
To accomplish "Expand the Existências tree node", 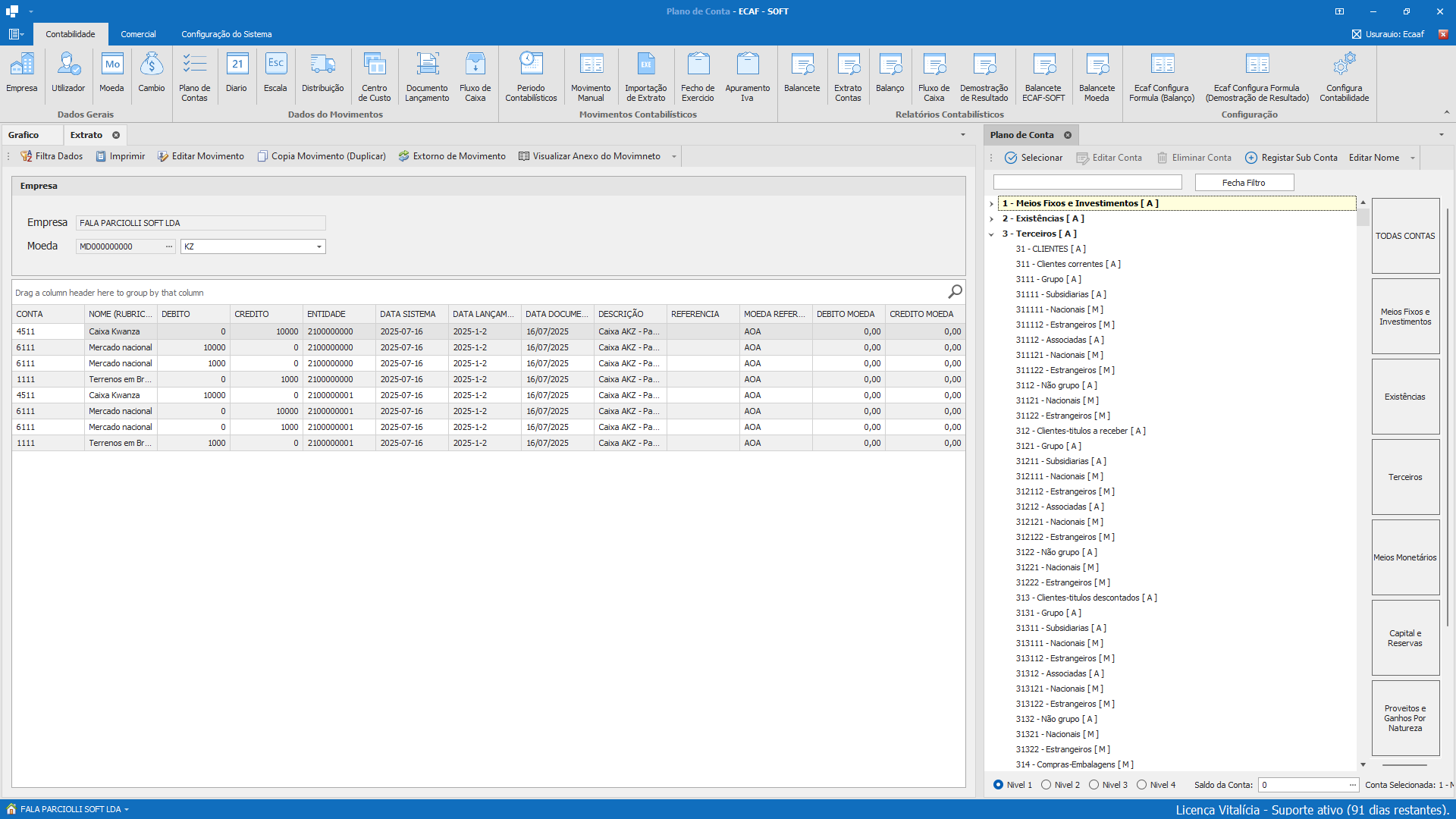I will [x=991, y=219].
